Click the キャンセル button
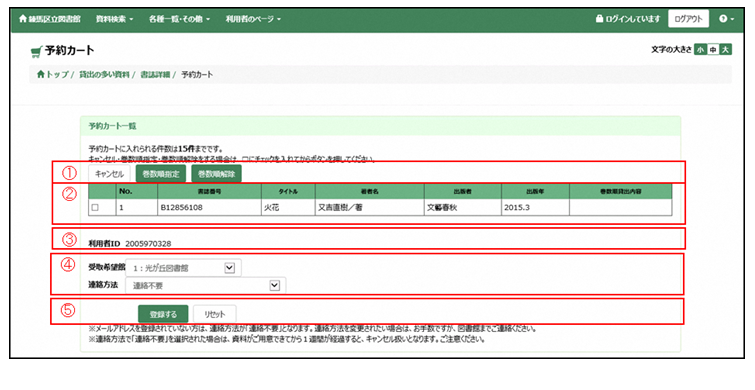 coord(109,174)
